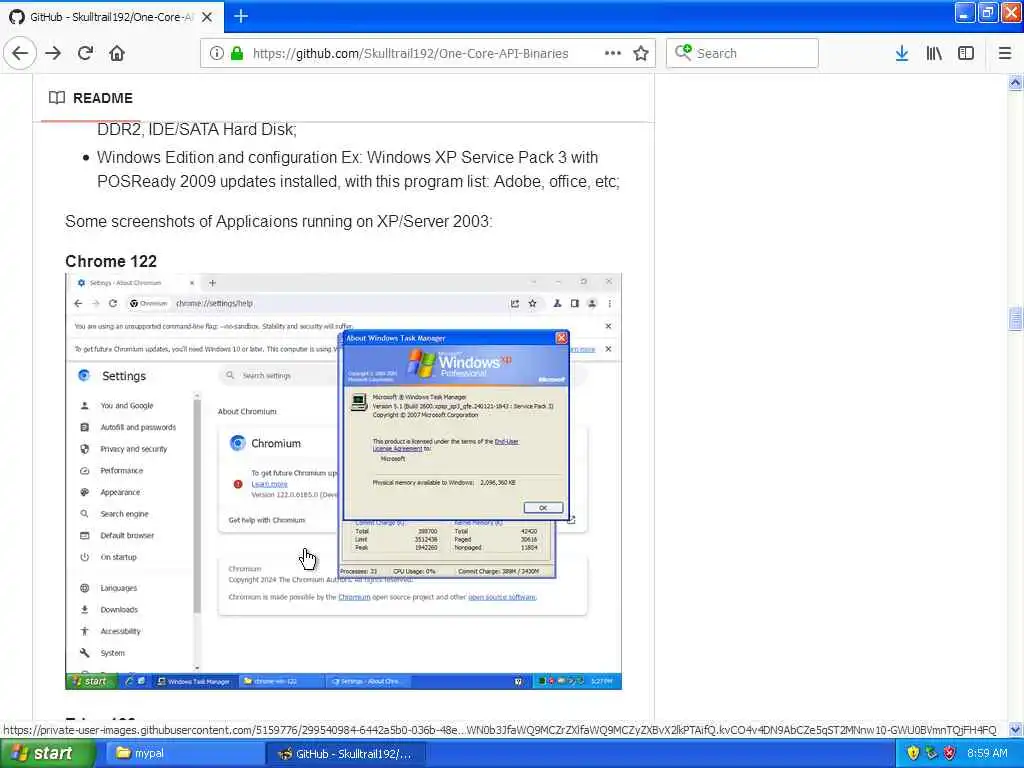This screenshot has width=1024, height=768.
Task: Open page actions three-dot menu
Action: point(613,53)
